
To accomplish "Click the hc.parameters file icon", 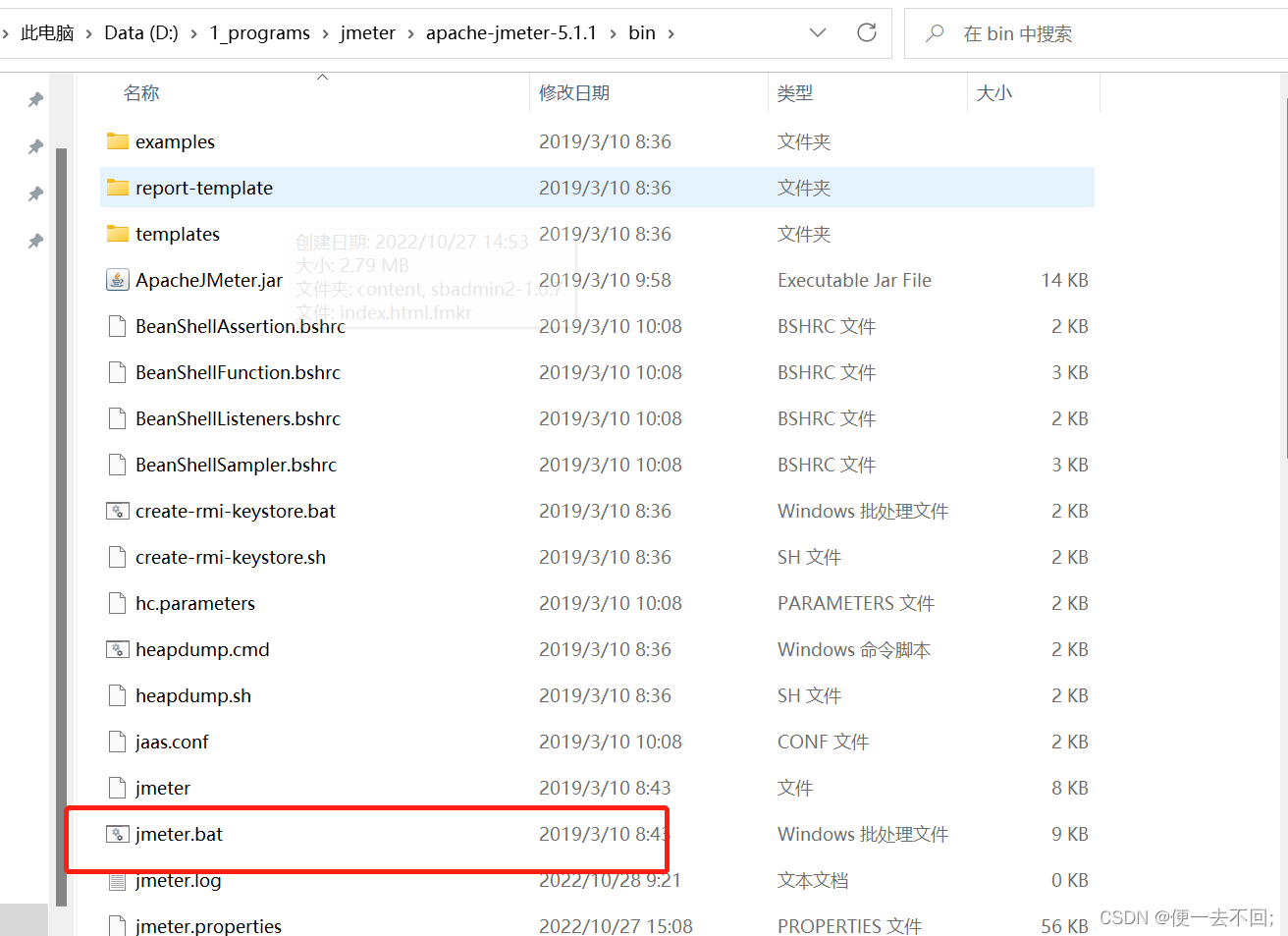I will (x=118, y=603).
